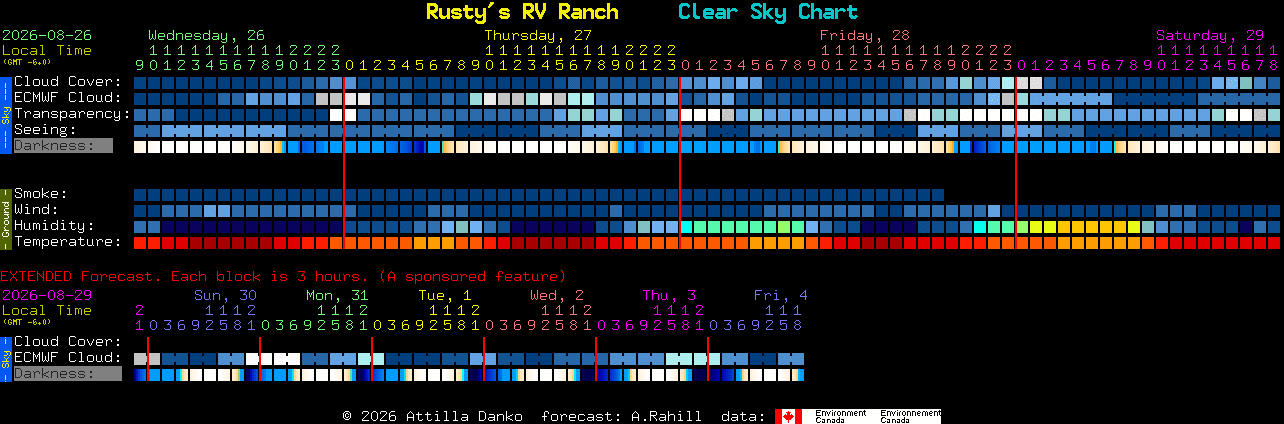The image size is (1284, 424).
Task: Click the gray Darkness label button
Action: click(x=62, y=146)
